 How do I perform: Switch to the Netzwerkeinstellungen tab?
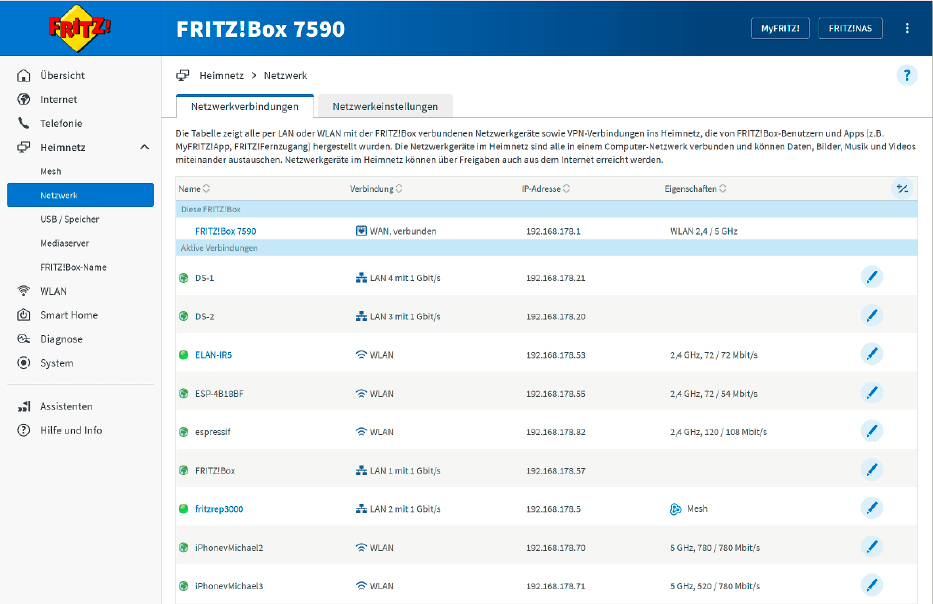385,107
